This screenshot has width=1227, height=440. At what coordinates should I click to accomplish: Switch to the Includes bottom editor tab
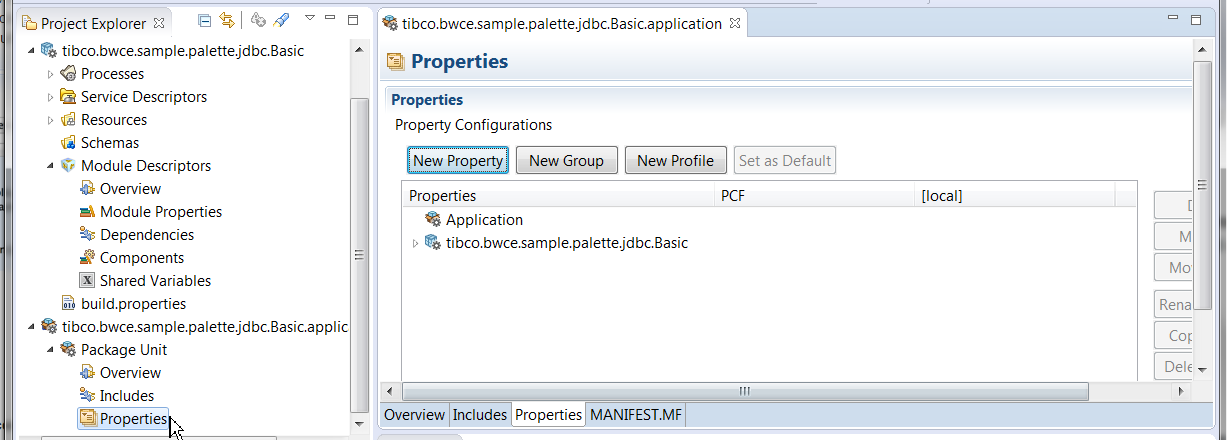pyautogui.click(x=480, y=415)
